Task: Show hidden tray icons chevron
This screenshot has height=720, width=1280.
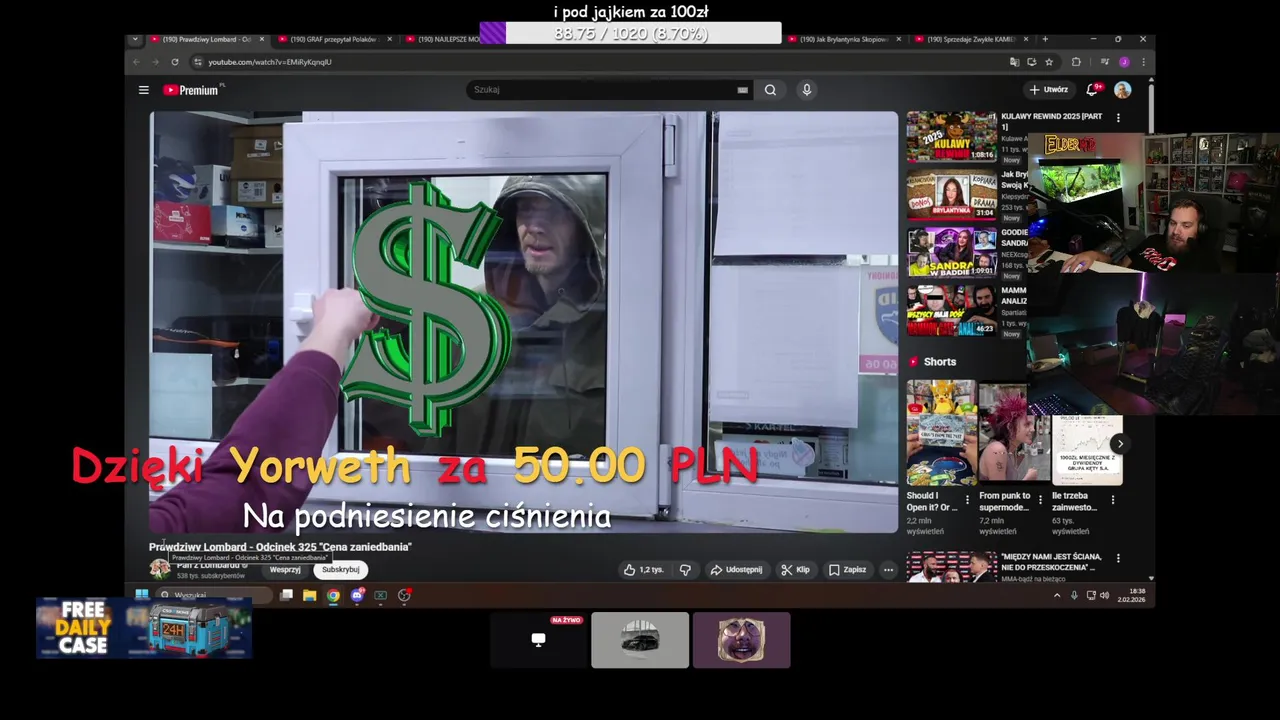Action: 1057,595
